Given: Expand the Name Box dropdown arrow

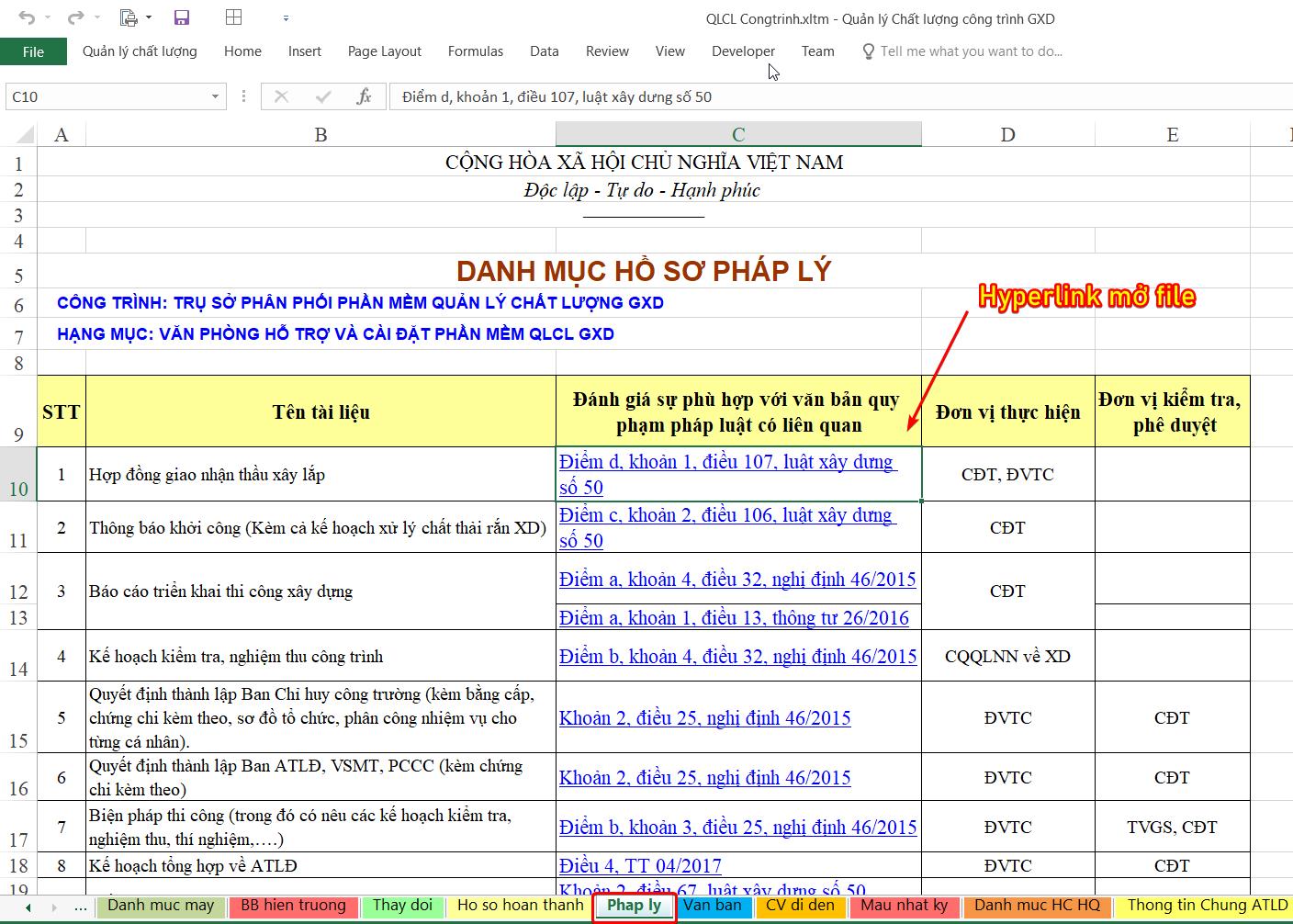Looking at the screenshot, I should click(215, 96).
